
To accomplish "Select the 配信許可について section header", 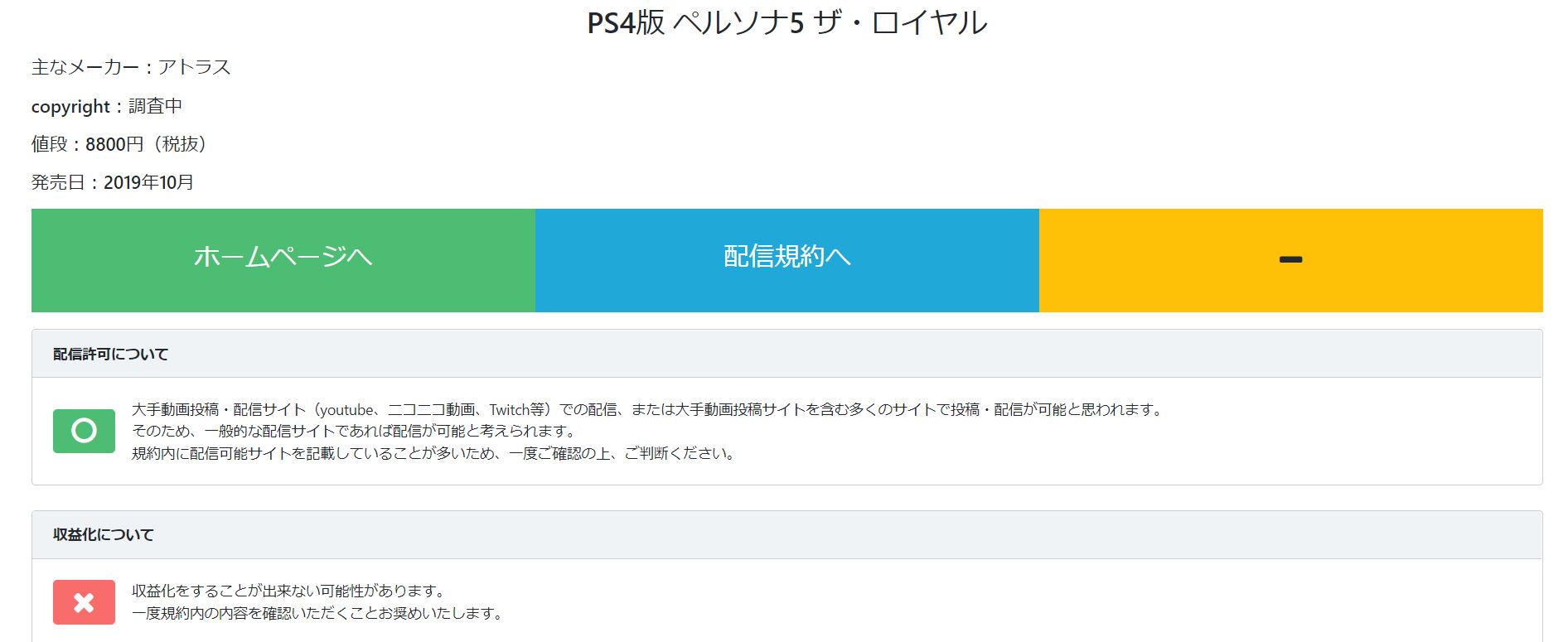I will pyautogui.click(x=787, y=354).
